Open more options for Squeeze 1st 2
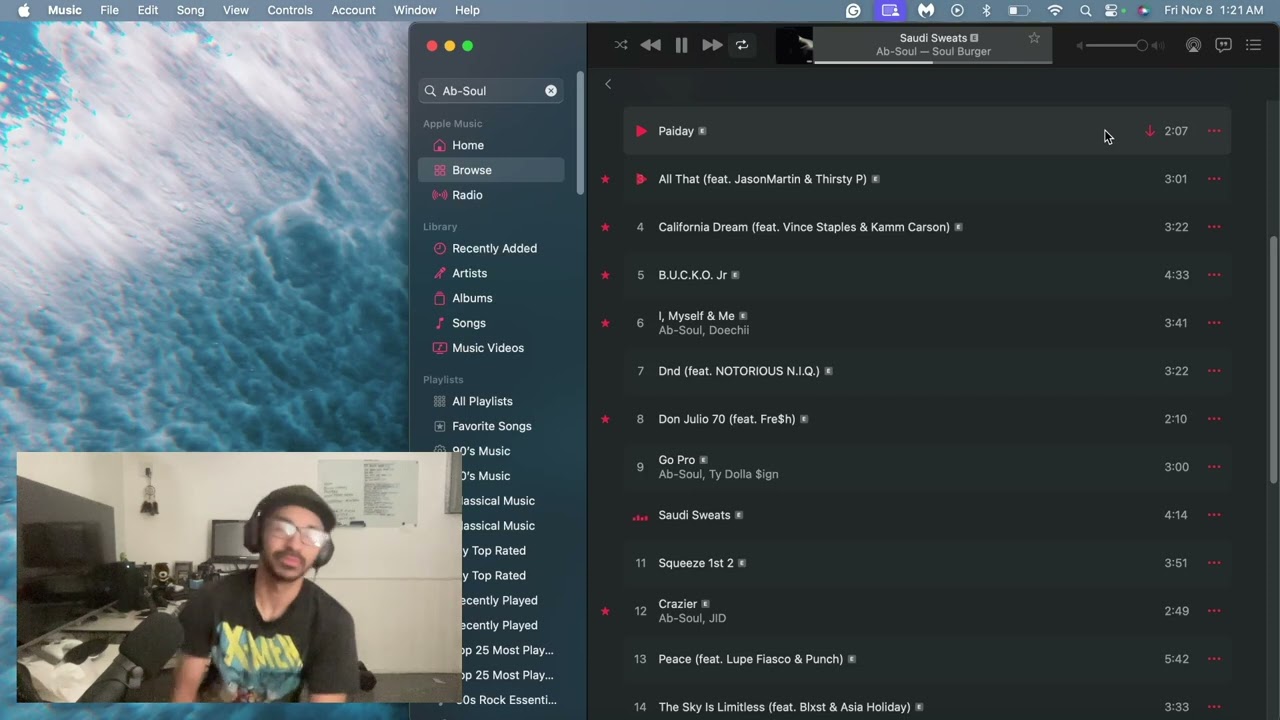 tap(1214, 563)
